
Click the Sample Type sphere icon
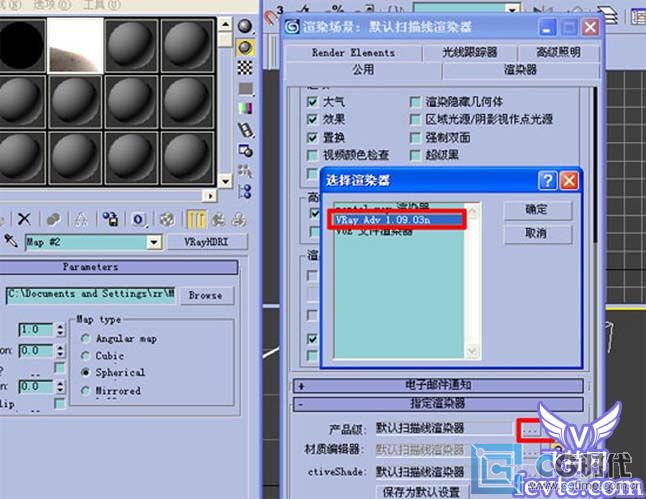[x=245, y=27]
